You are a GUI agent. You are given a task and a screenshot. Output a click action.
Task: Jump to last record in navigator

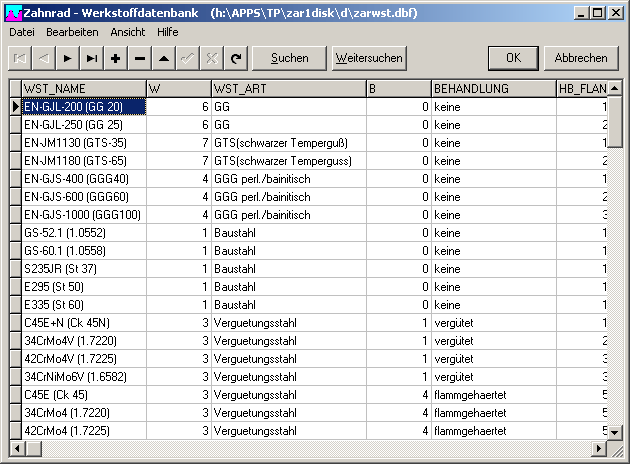[92, 58]
